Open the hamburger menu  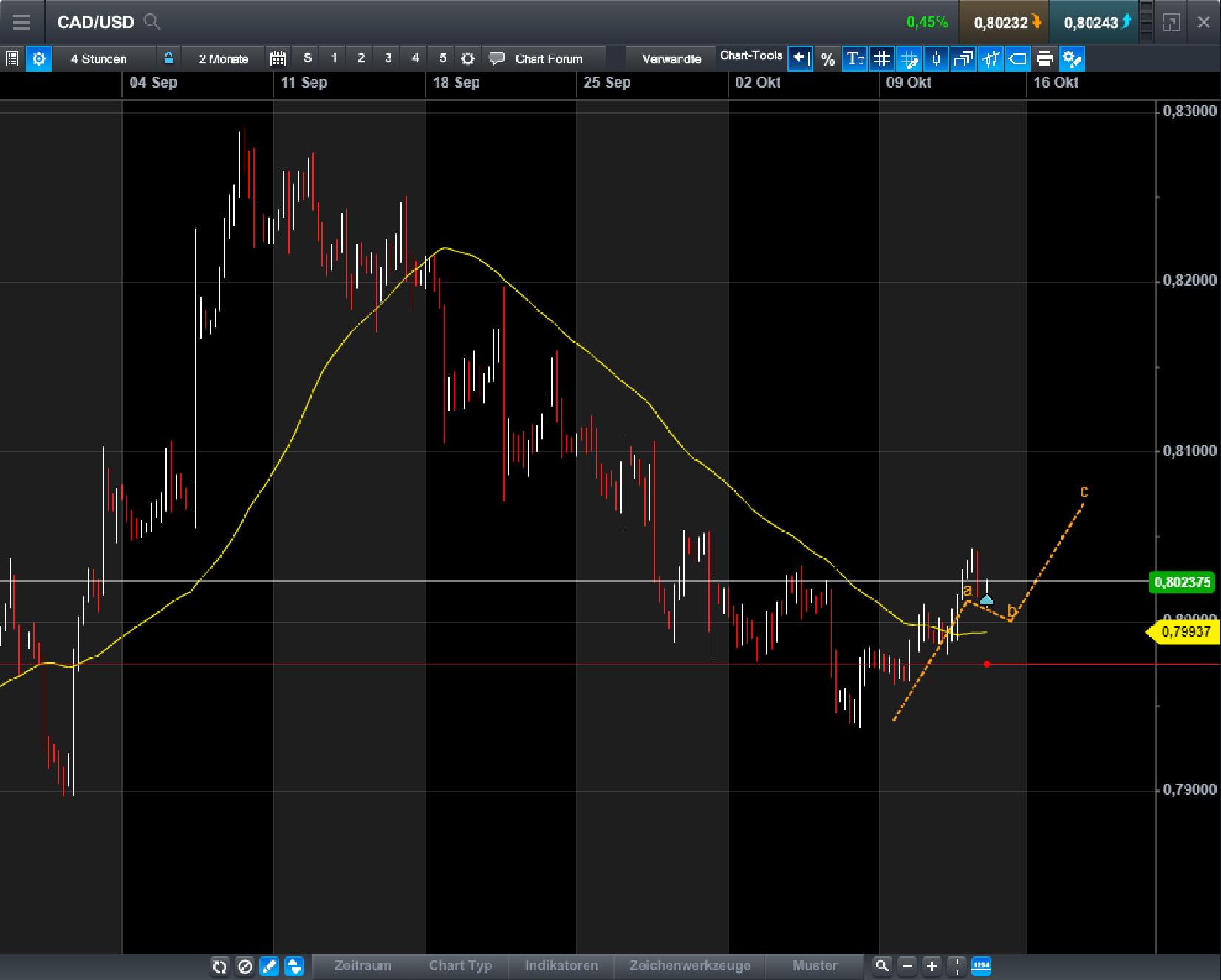click(x=21, y=22)
